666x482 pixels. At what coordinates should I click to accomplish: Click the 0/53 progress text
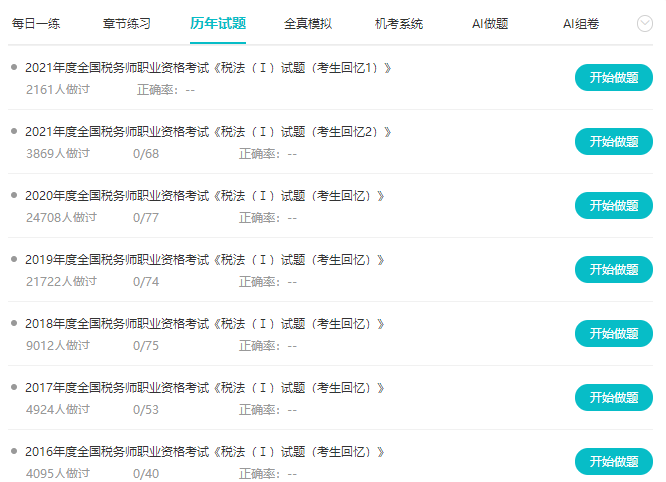pyautogui.click(x=146, y=410)
